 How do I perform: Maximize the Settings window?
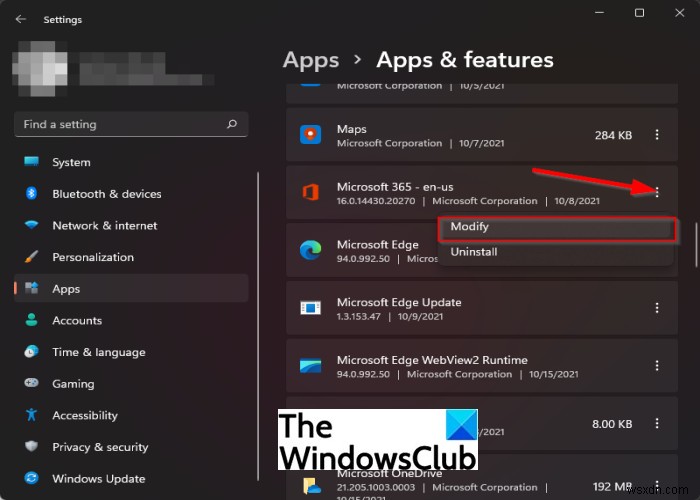(639, 13)
